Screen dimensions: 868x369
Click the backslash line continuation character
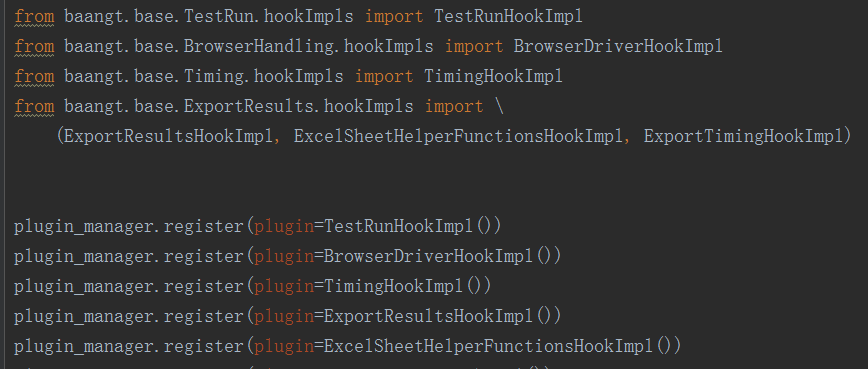point(499,106)
